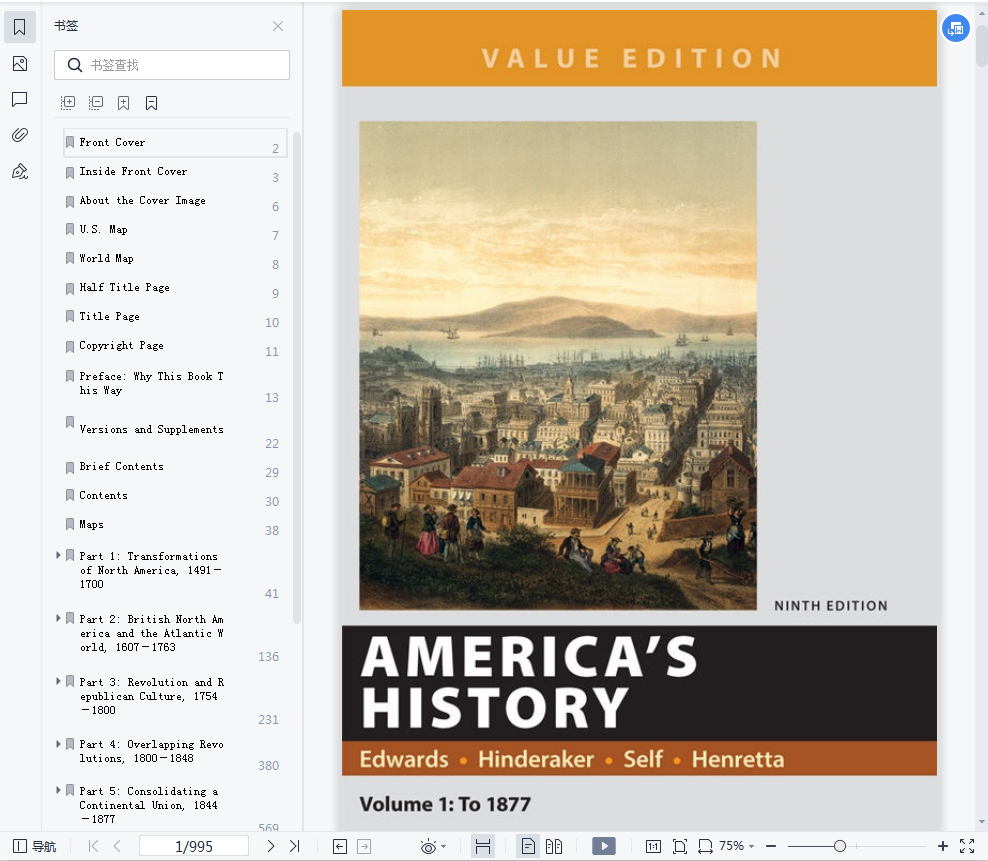Click the bookmark panel scrollbar
This screenshot has width=988, height=861.
click(x=297, y=378)
